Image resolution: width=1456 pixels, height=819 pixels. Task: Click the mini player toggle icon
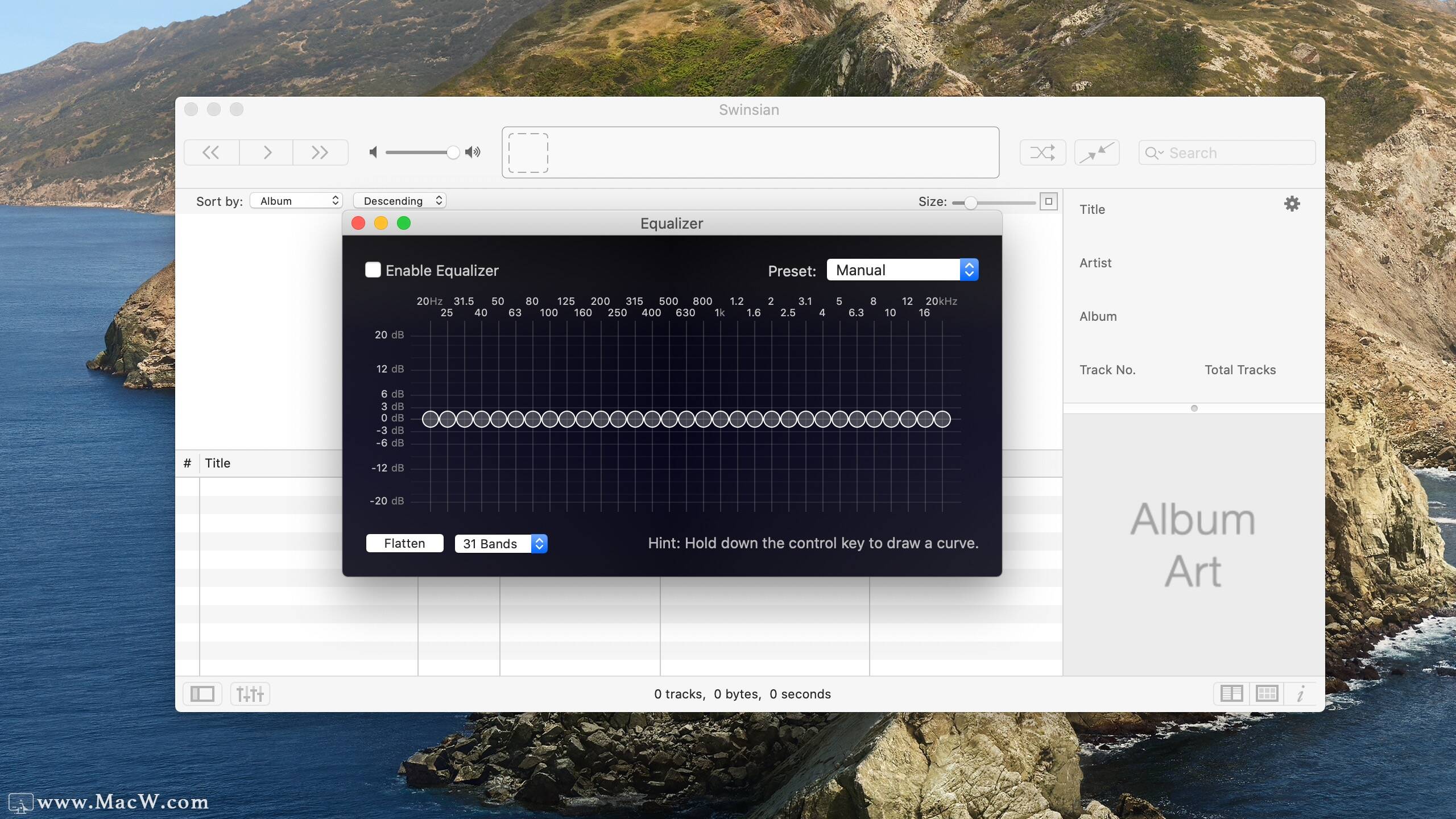pos(1098,152)
